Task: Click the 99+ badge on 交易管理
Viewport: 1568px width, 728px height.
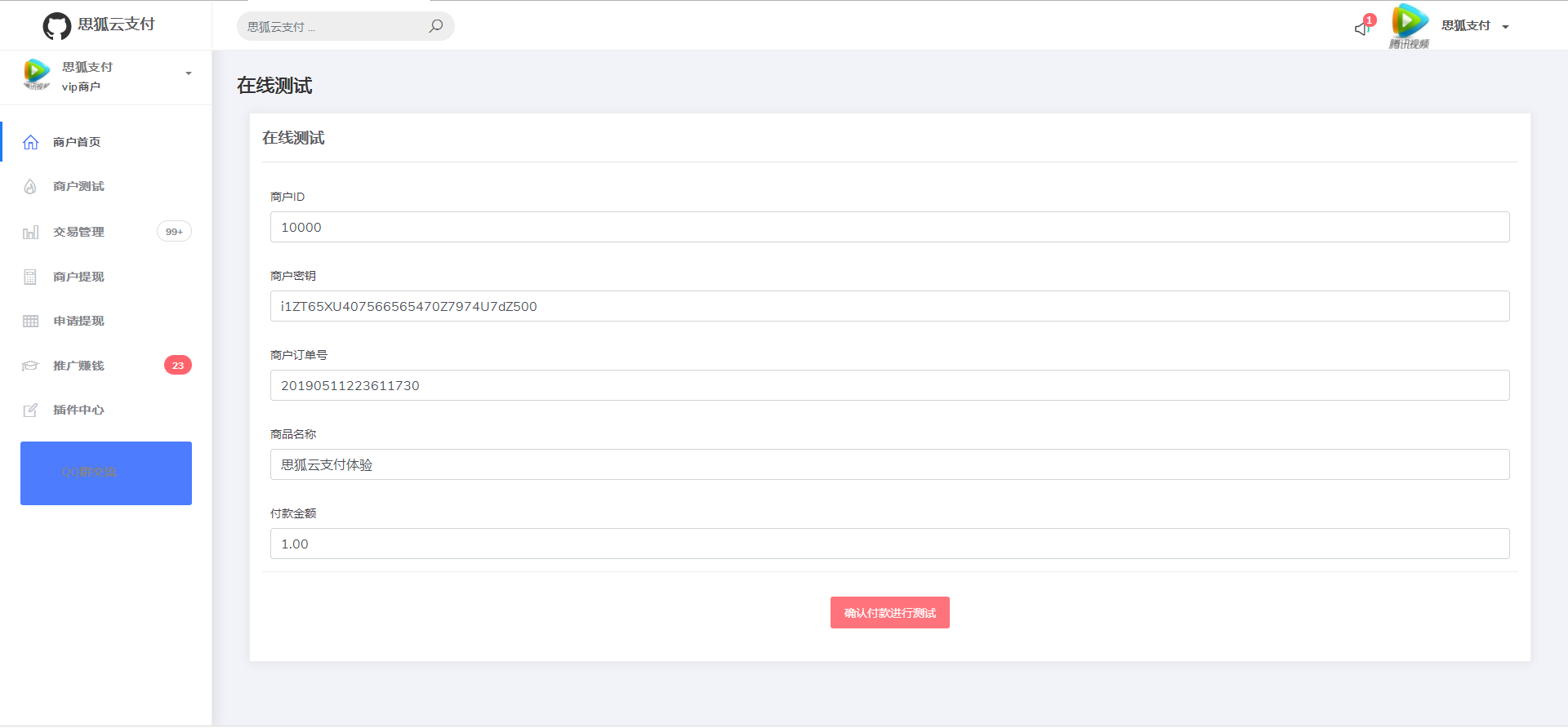Action: pos(174,232)
